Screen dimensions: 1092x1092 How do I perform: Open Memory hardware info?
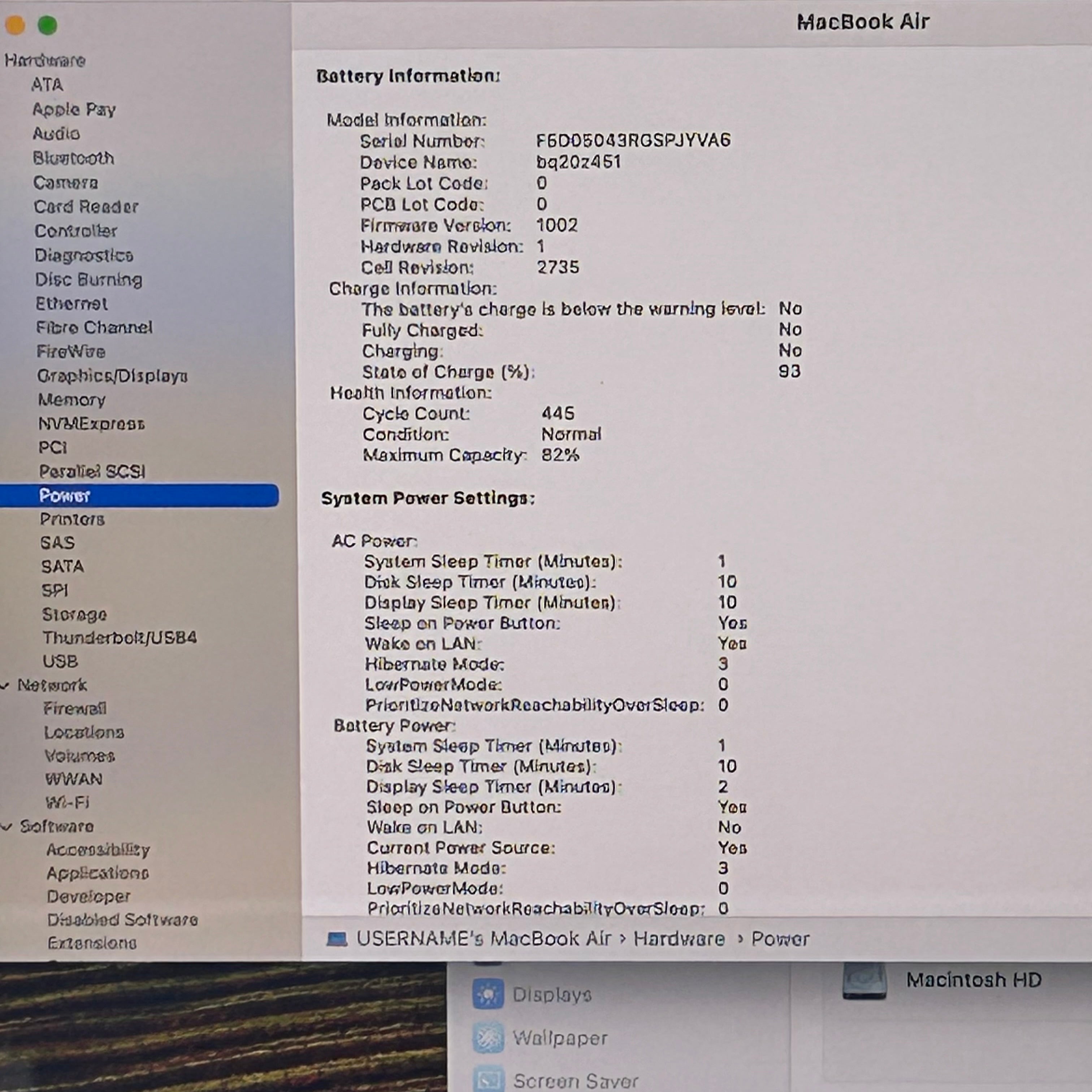72,400
